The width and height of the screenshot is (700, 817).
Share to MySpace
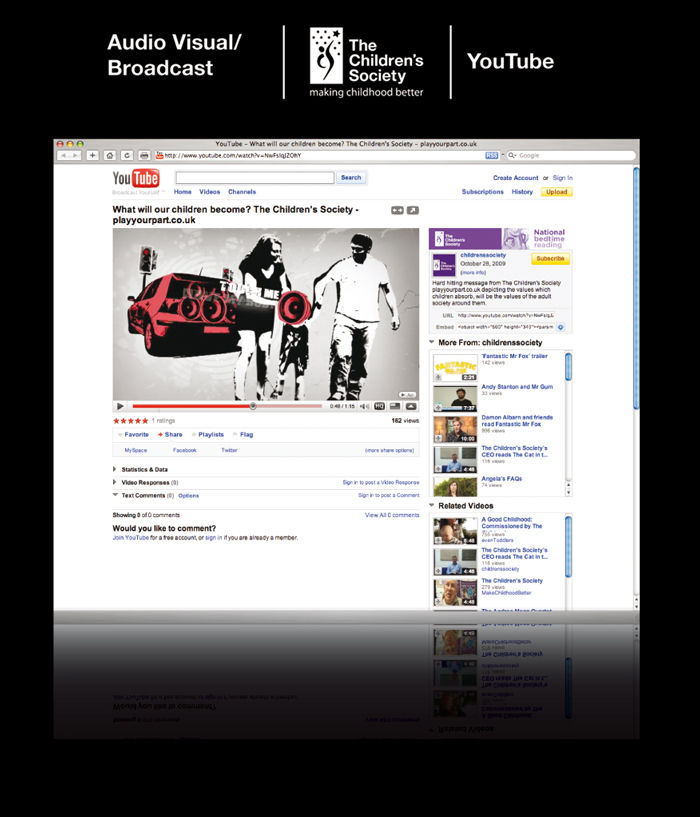point(136,450)
